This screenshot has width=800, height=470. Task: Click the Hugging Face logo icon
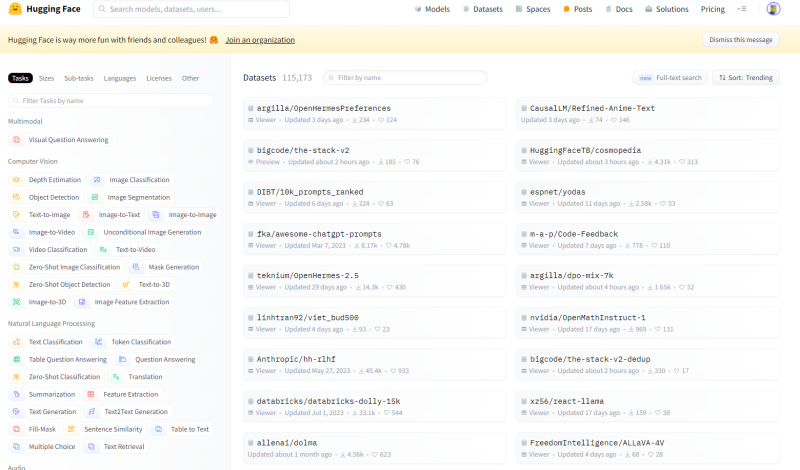(17, 9)
